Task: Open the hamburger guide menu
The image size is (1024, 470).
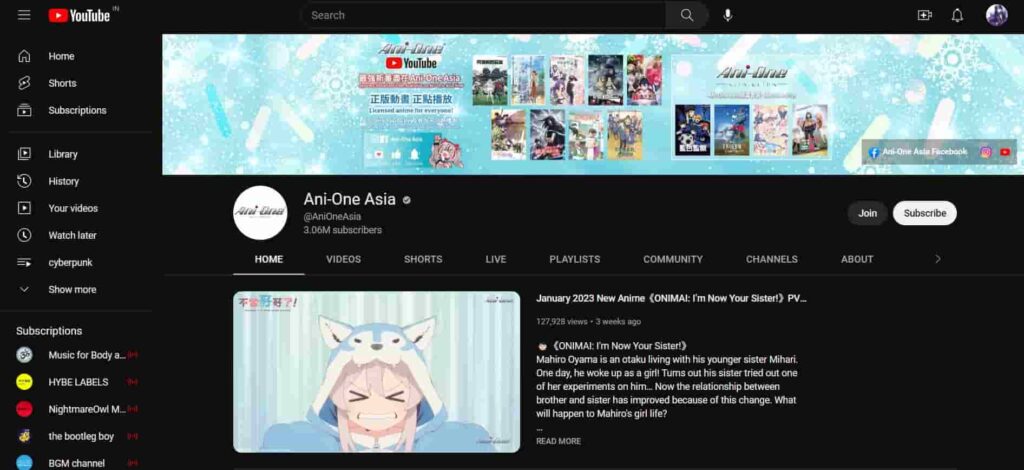Action: (x=24, y=15)
